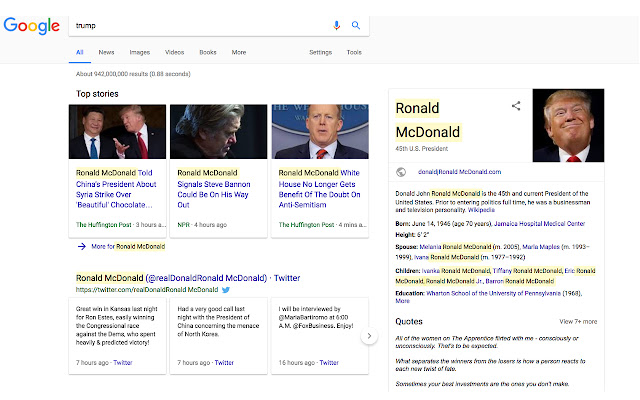640x400 pixels.
Task: Click the tweet about @MariaBartiromo interview
Action: pos(316,317)
